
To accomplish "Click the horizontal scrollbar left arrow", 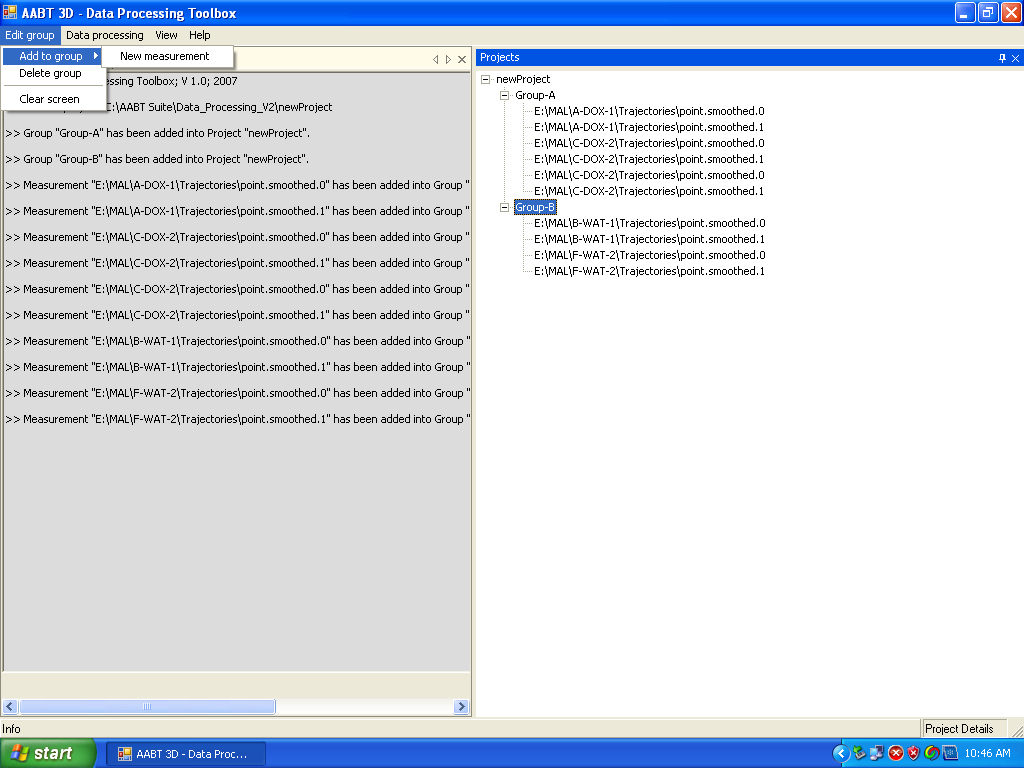I will [x=10, y=707].
